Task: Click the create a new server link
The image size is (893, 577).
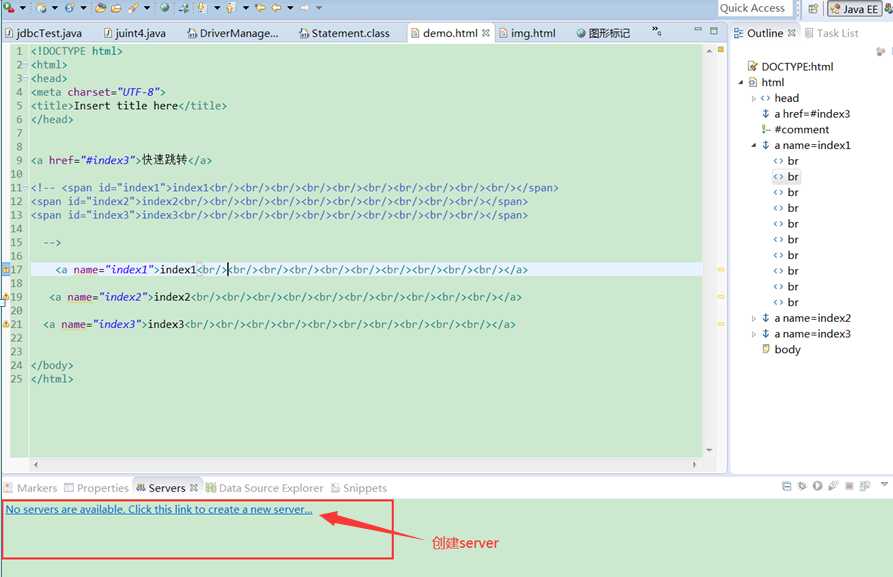Action: coord(159,509)
